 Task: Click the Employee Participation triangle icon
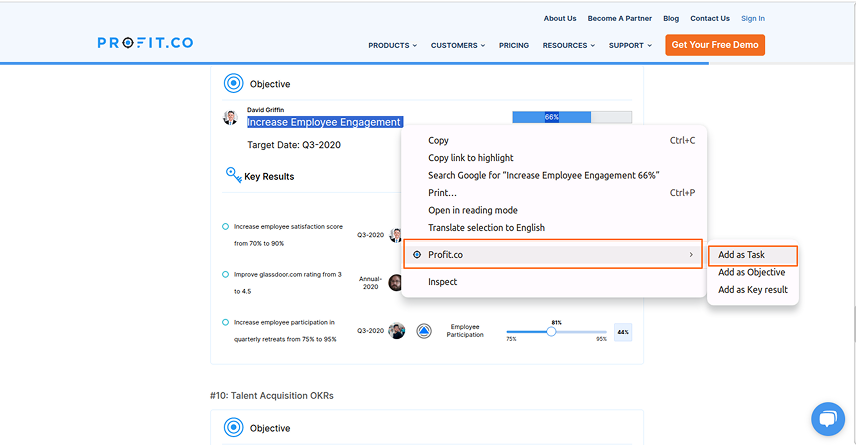[x=424, y=331]
